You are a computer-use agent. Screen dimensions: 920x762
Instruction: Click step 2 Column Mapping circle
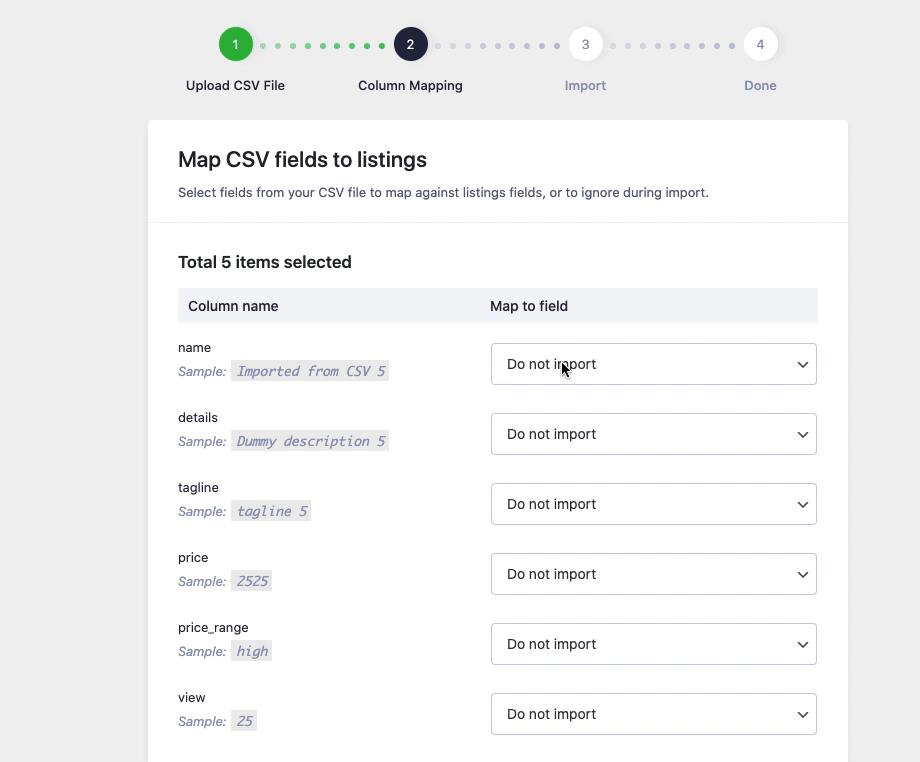(x=410, y=44)
